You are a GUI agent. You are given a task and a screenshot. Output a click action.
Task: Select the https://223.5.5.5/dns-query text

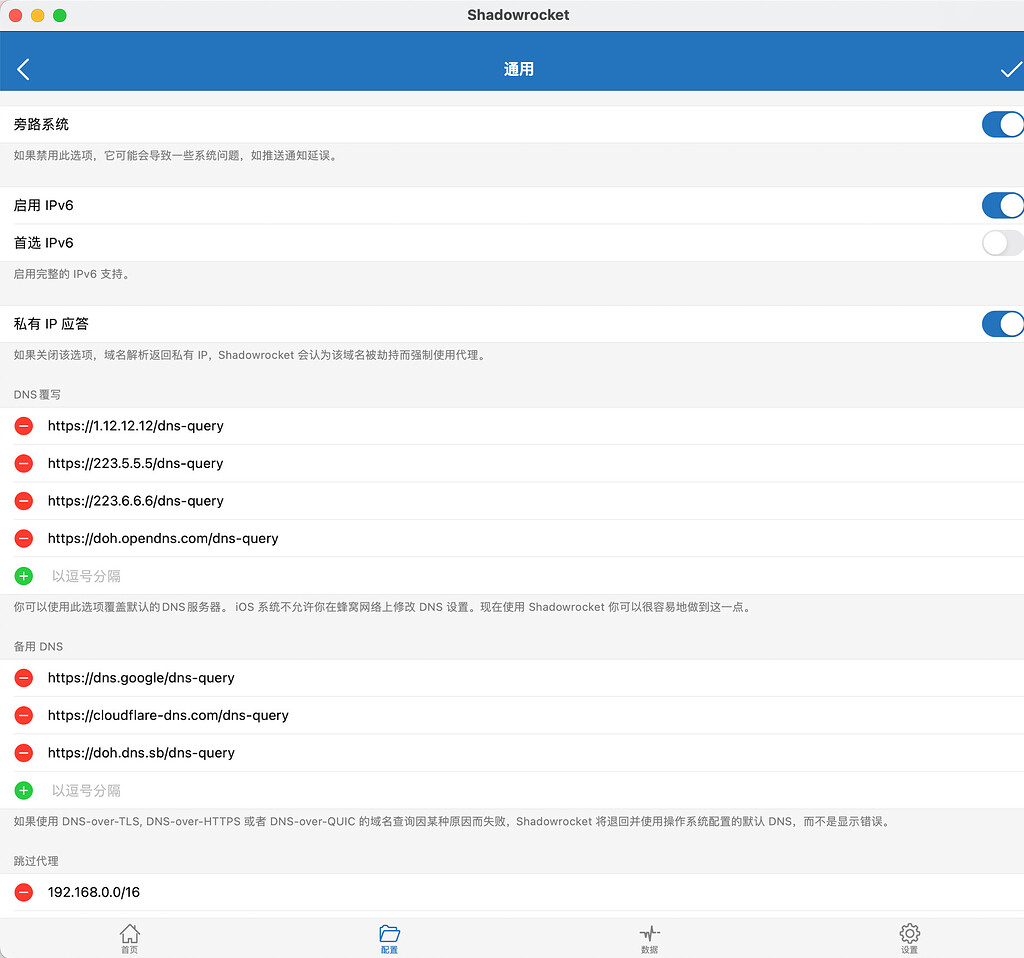(x=136, y=464)
